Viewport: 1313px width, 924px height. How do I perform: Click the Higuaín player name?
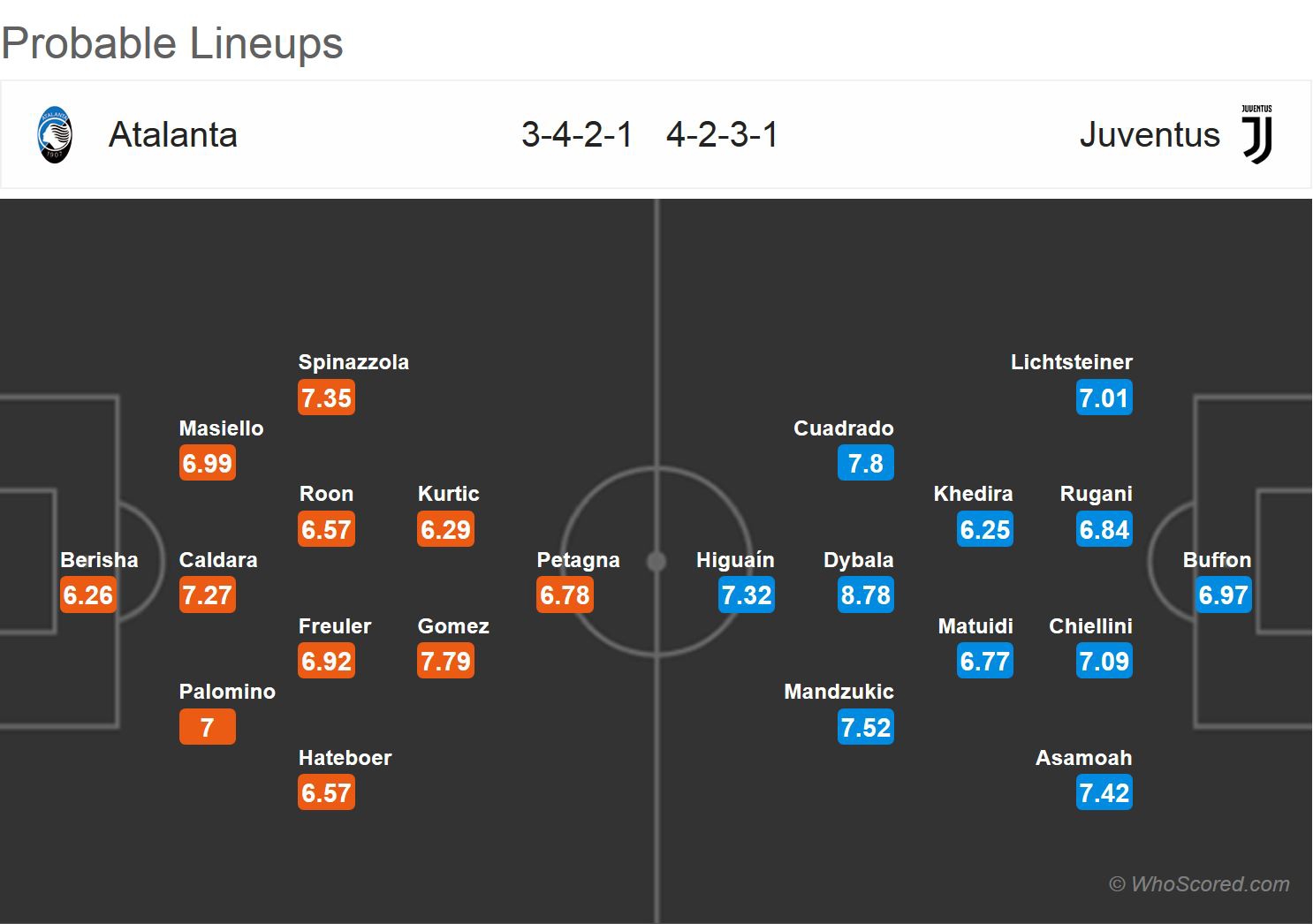coord(735,560)
